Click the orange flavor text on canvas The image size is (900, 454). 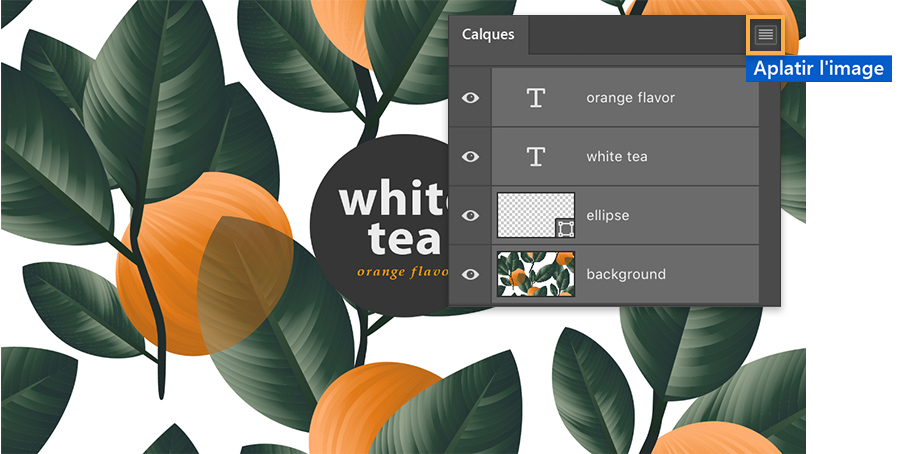[x=402, y=271]
